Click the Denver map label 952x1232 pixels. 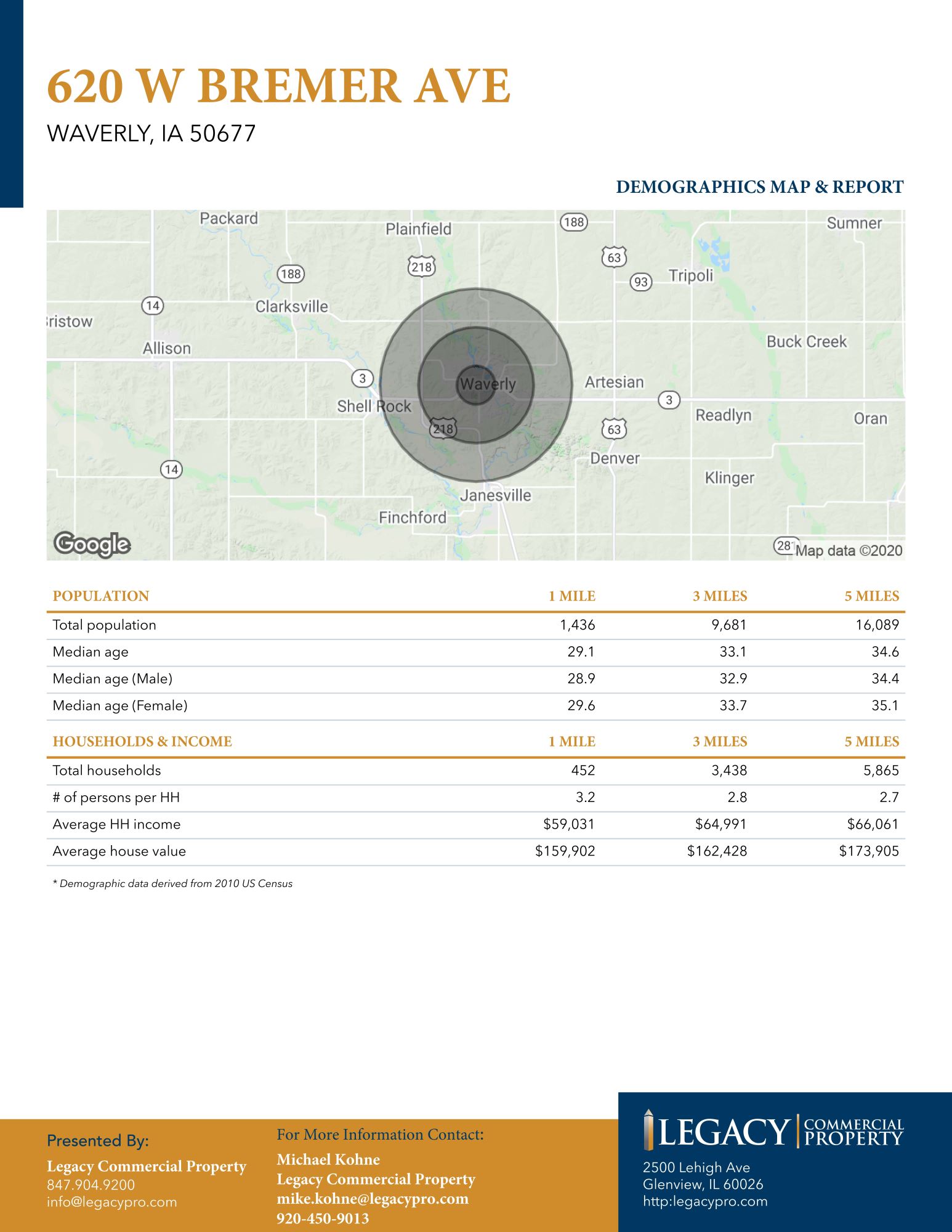615,458
